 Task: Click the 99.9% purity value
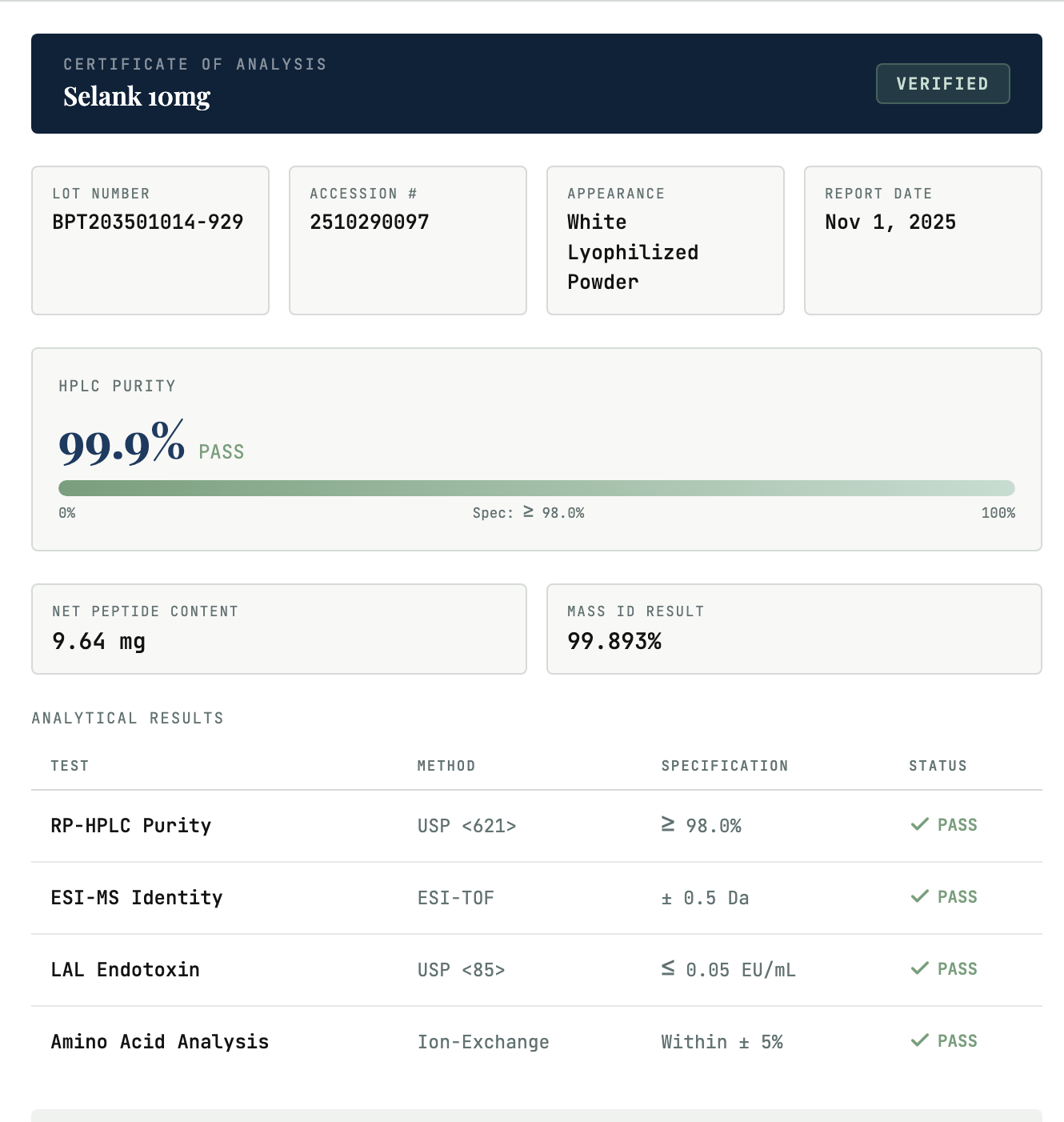pyautogui.click(x=122, y=443)
